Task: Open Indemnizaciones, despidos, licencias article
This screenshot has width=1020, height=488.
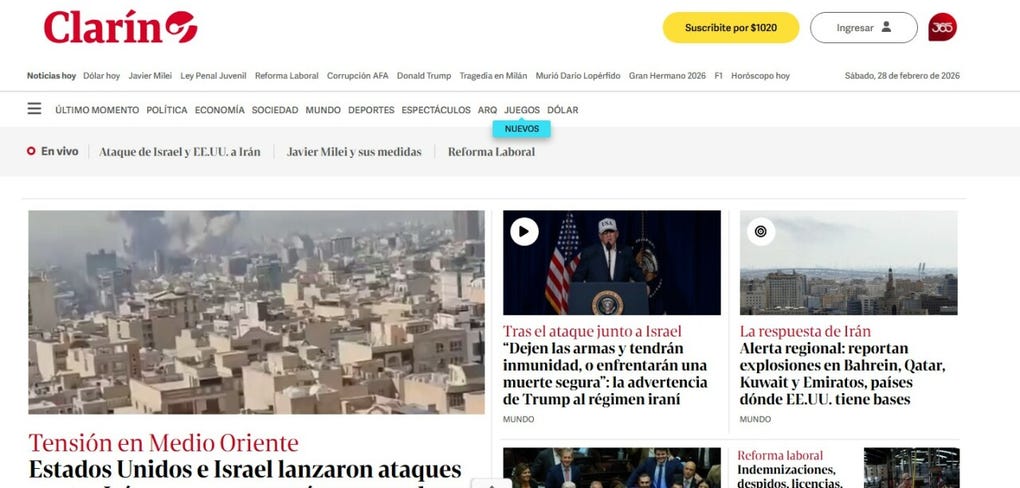Action: tap(790, 476)
